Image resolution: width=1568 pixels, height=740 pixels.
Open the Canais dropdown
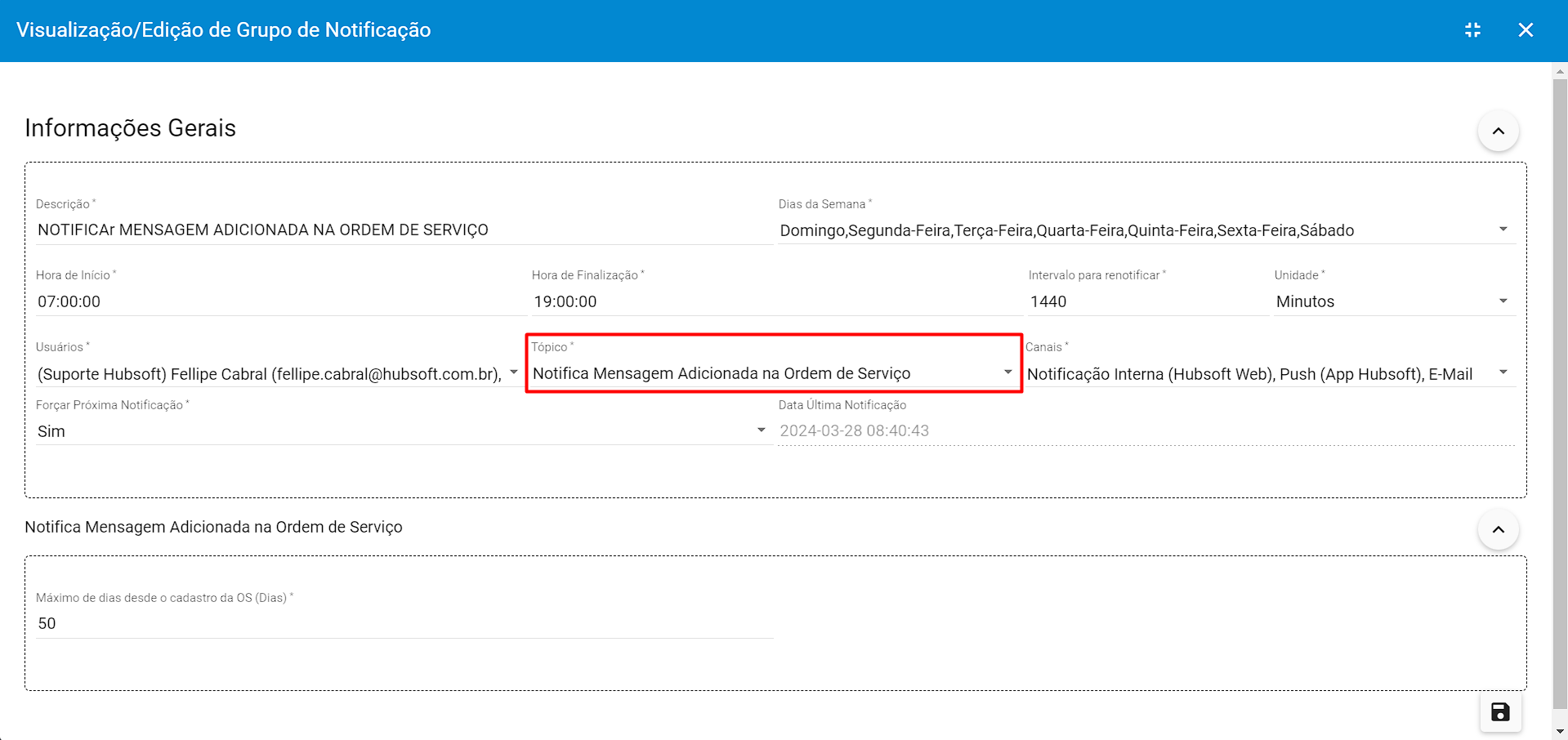[1271, 374]
